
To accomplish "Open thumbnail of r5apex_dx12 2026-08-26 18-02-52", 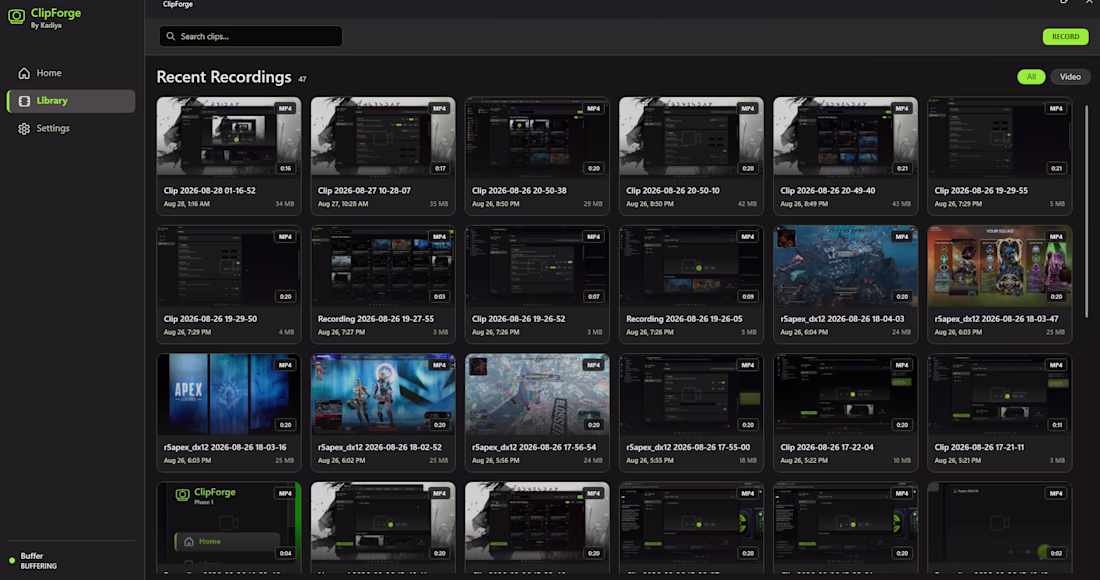I will [383, 393].
